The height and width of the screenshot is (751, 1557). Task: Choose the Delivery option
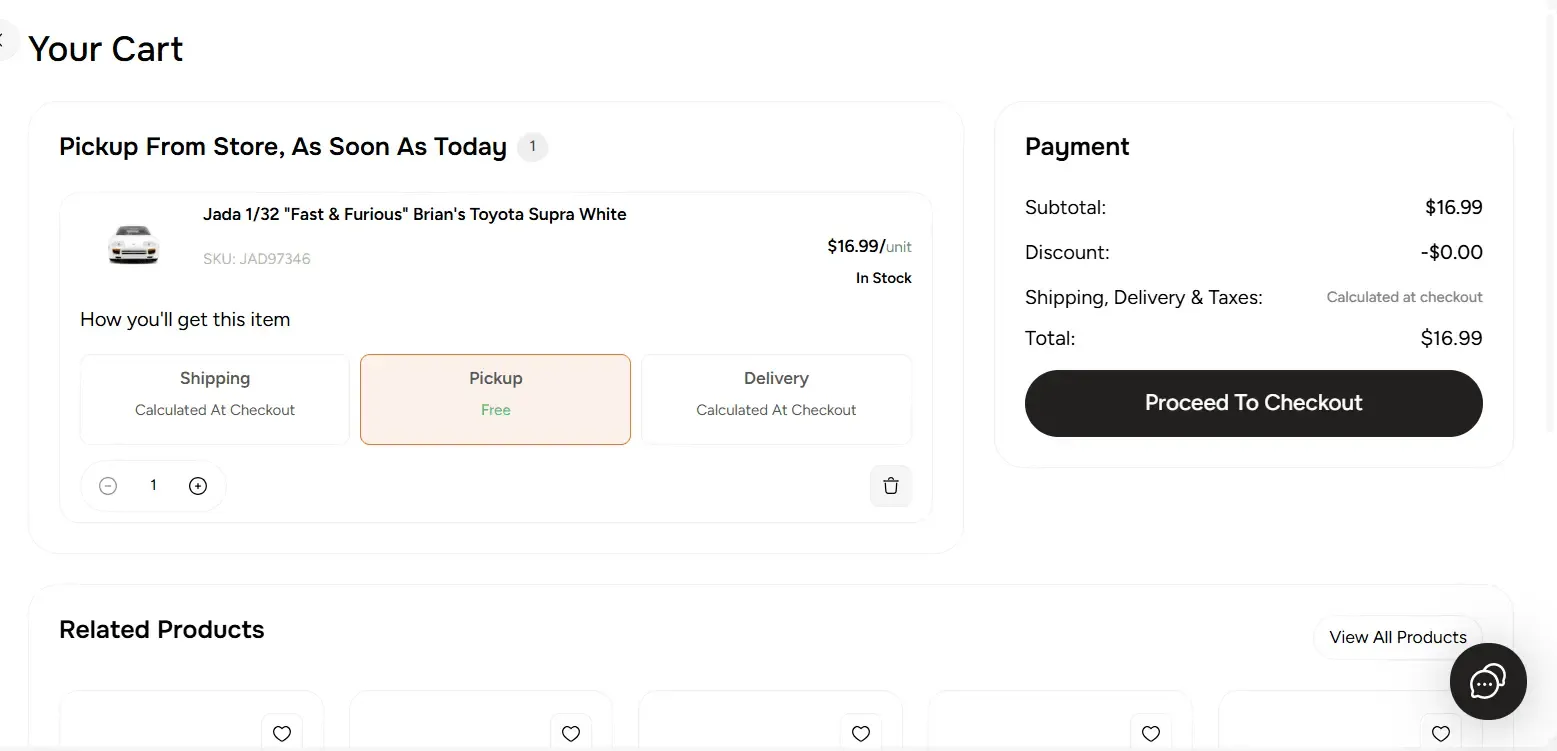click(x=775, y=399)
